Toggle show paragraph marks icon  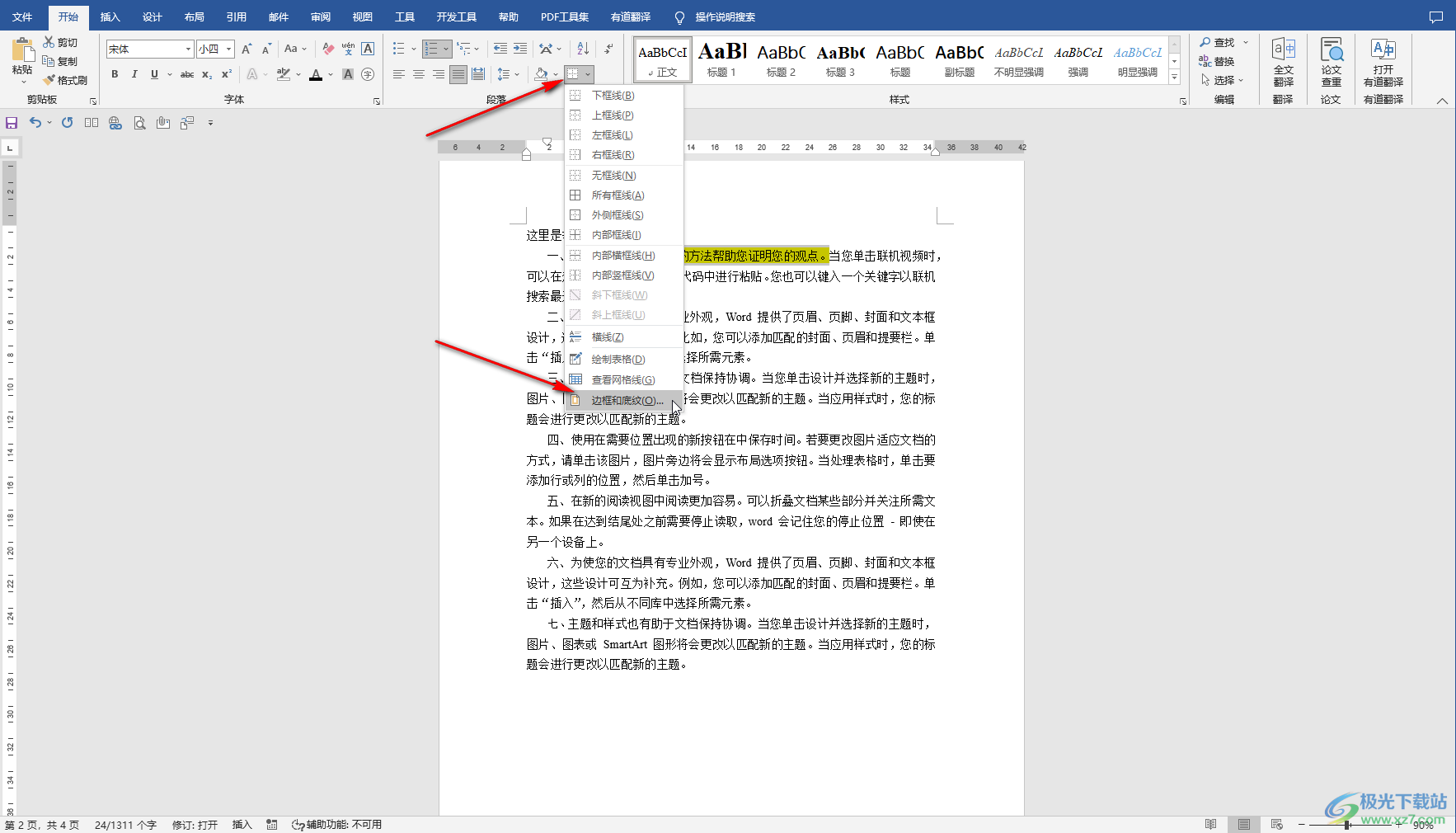coord(608,49)
